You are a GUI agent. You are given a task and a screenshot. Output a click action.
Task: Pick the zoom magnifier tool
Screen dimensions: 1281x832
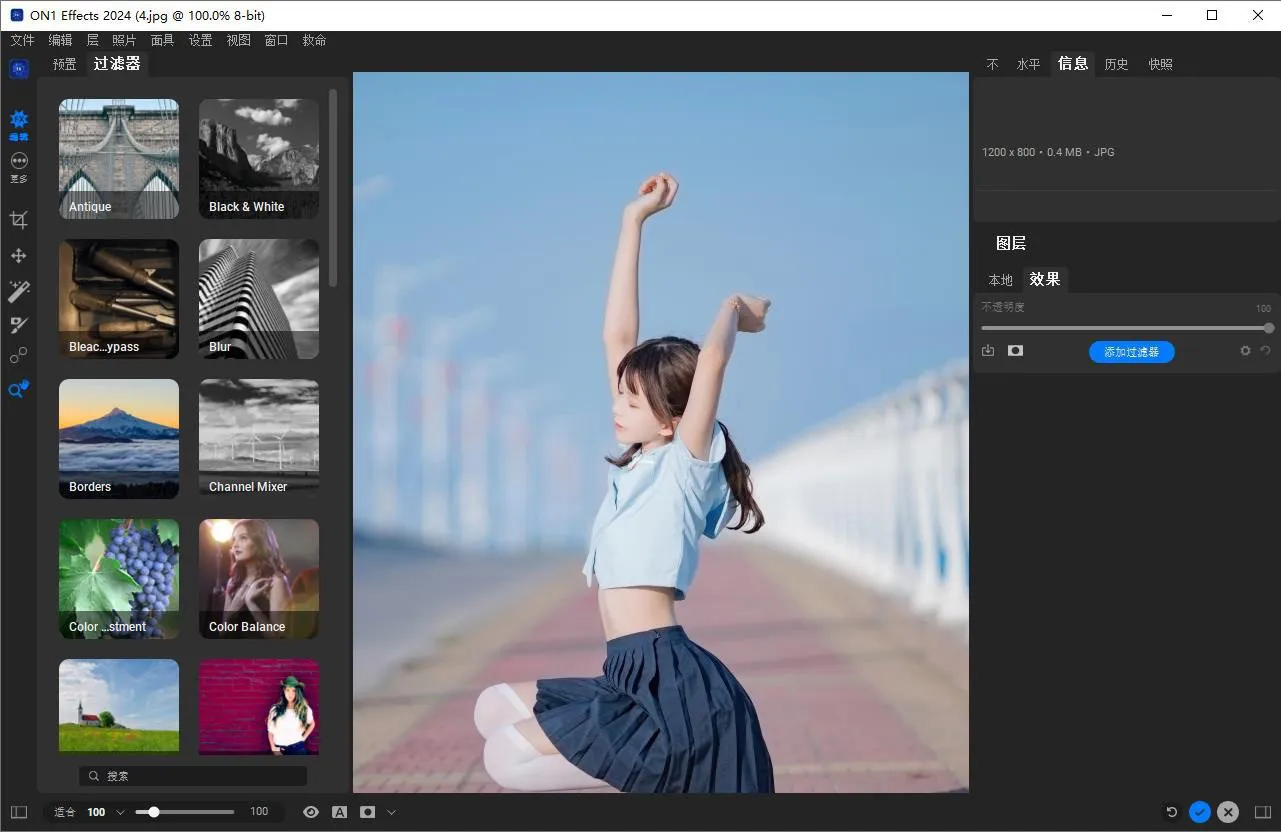[x=18, y=390]
